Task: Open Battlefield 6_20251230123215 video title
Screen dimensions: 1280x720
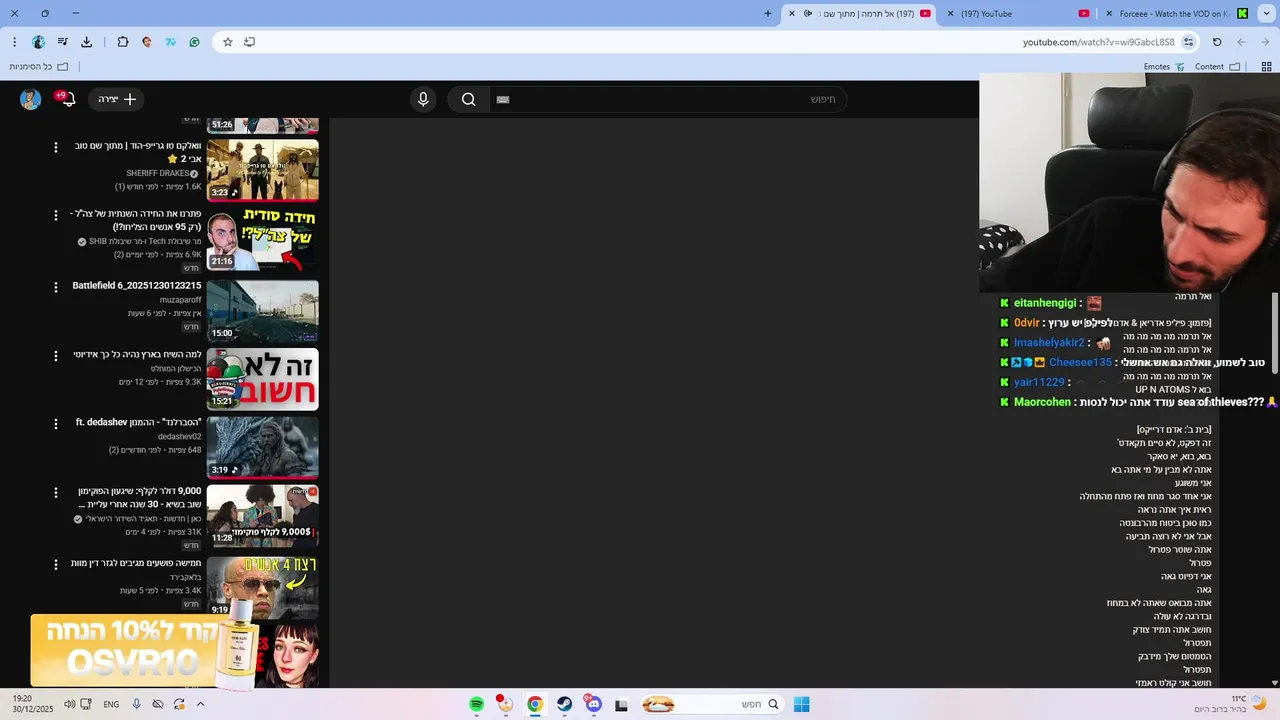Action: coord(137,286)
